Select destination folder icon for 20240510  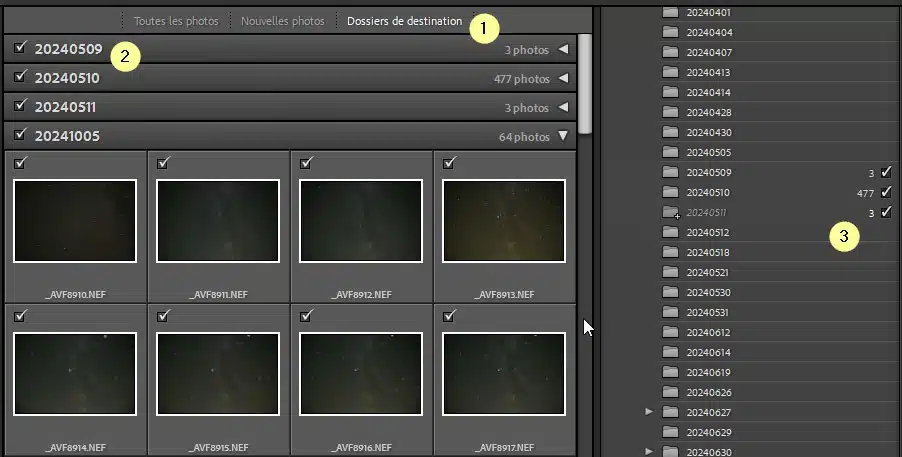[x=670, y=192]
